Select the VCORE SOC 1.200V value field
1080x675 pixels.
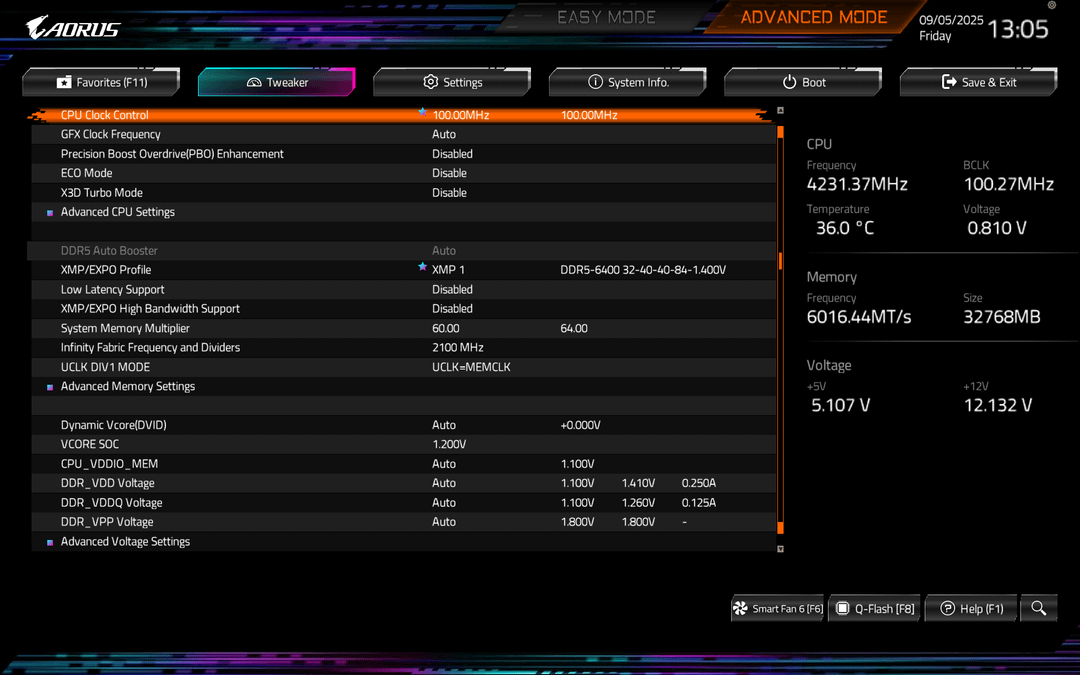click(449, 444)
